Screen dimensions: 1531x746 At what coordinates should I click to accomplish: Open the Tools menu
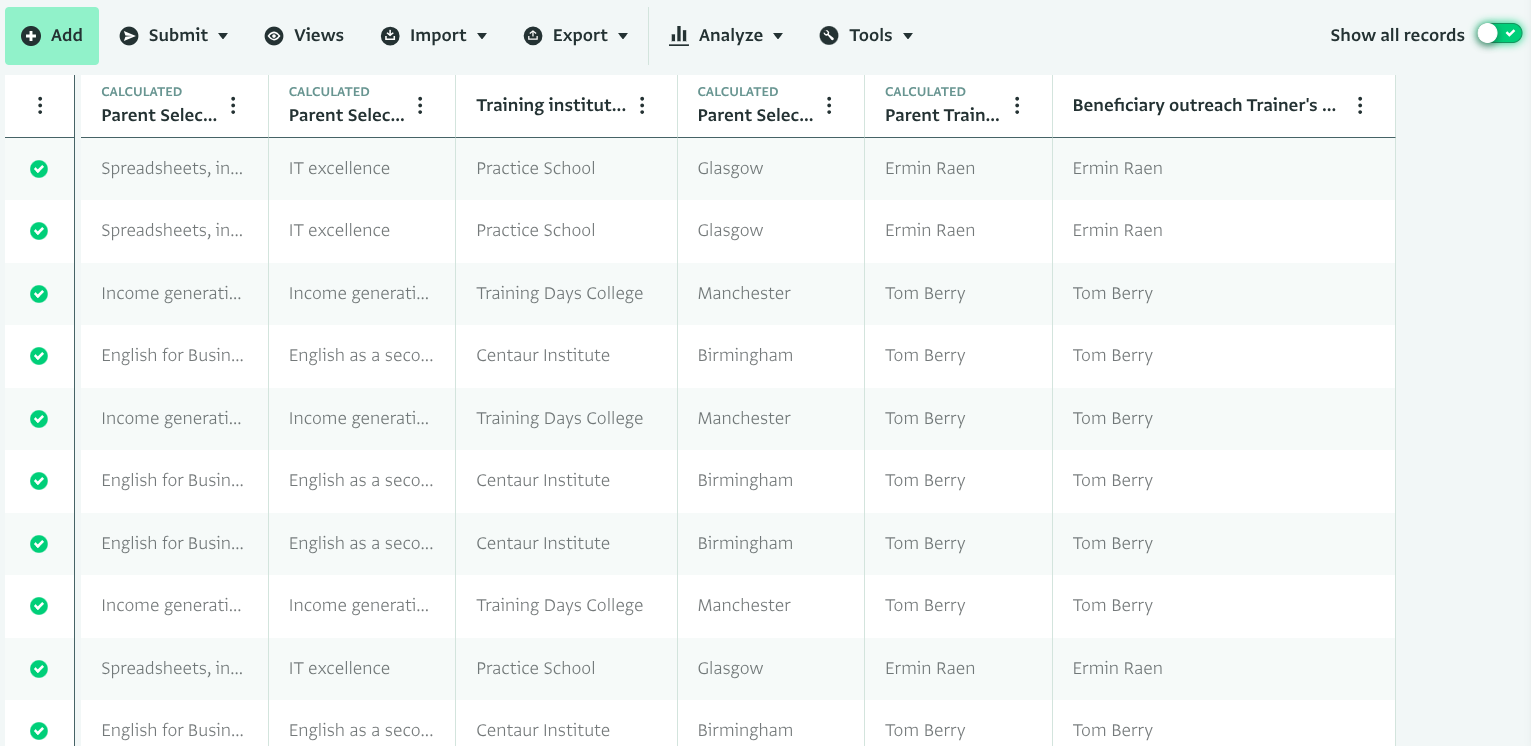coord(866,36)
